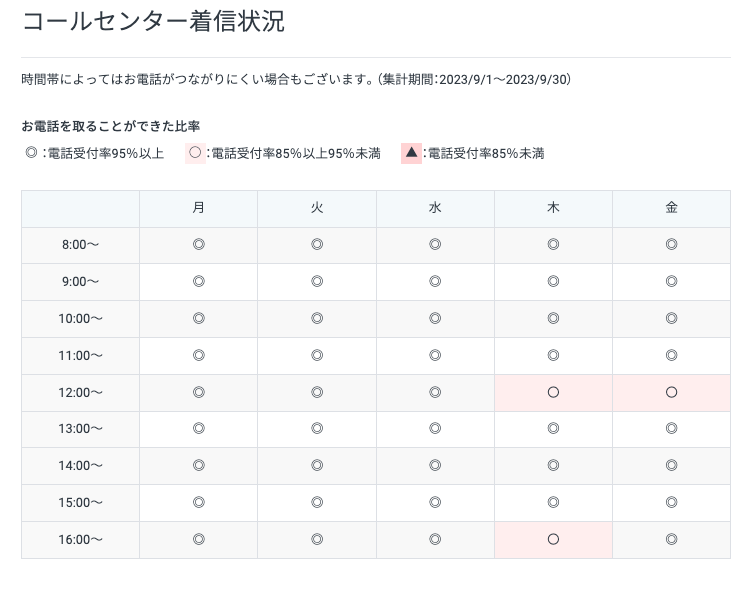Click the double circle legend symbol for 95%以上

pyautogui.click(x=31, y=153)
